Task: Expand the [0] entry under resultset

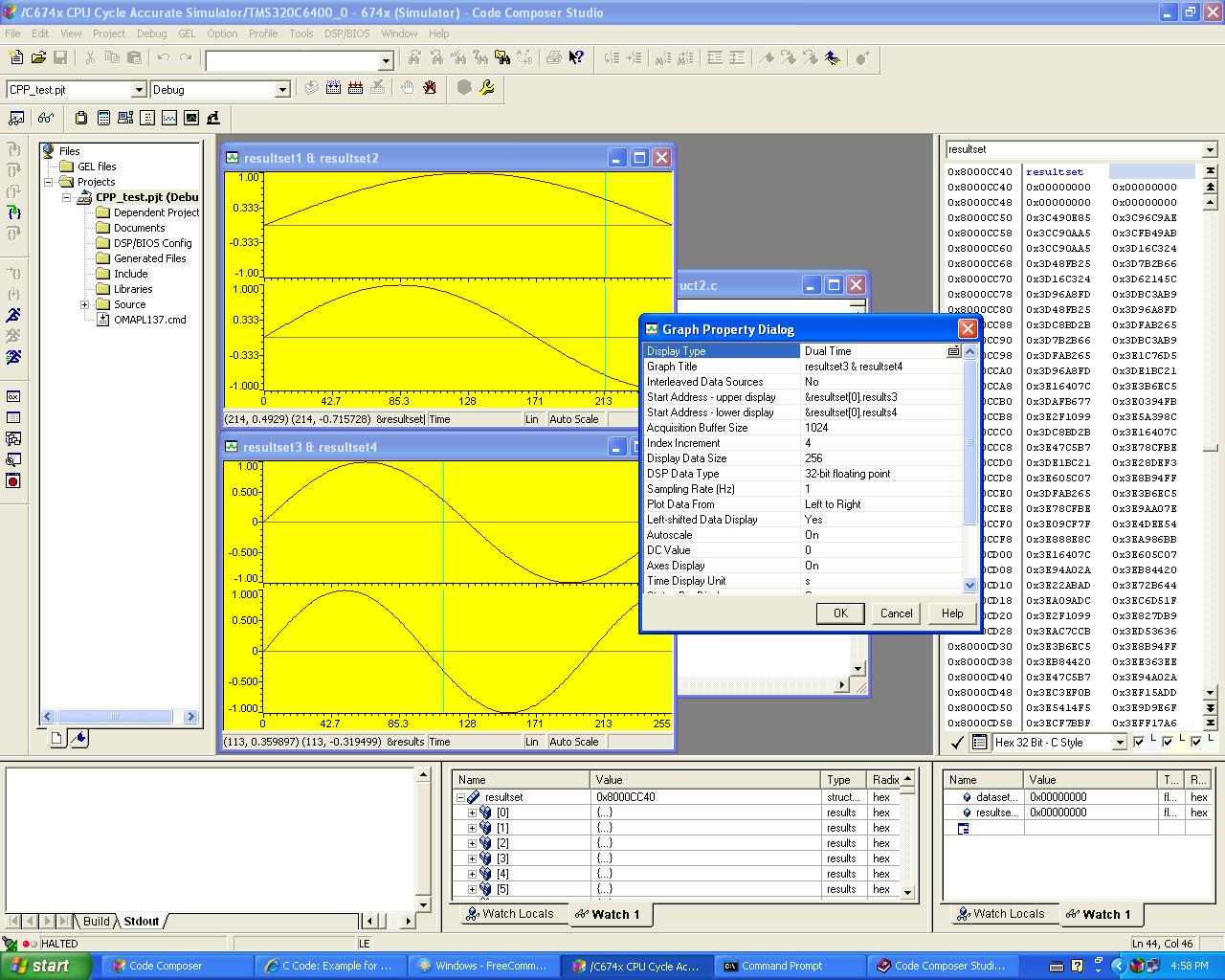Action: tap(471, 812)
